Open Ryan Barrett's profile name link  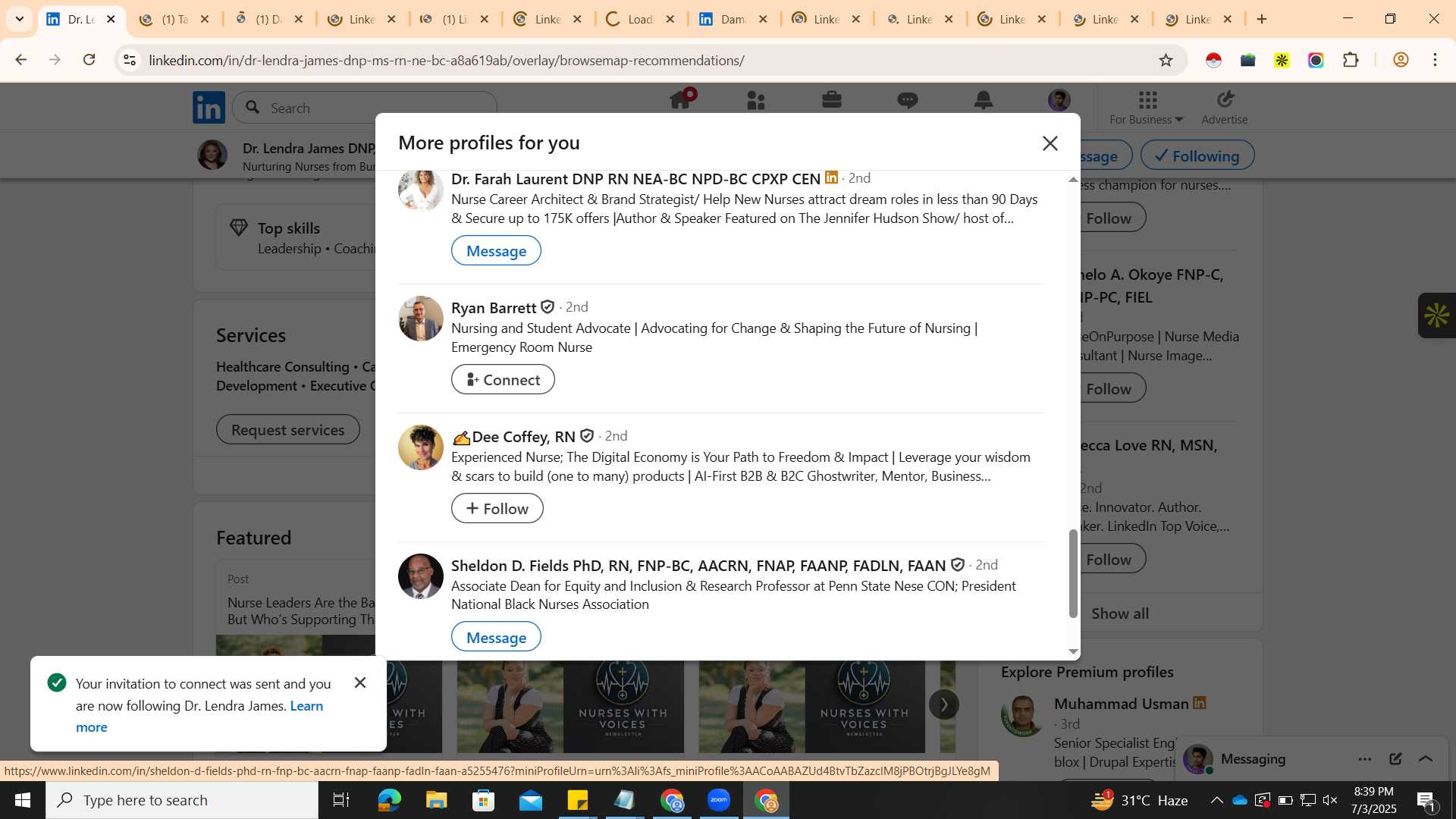[x=494, y=307]
